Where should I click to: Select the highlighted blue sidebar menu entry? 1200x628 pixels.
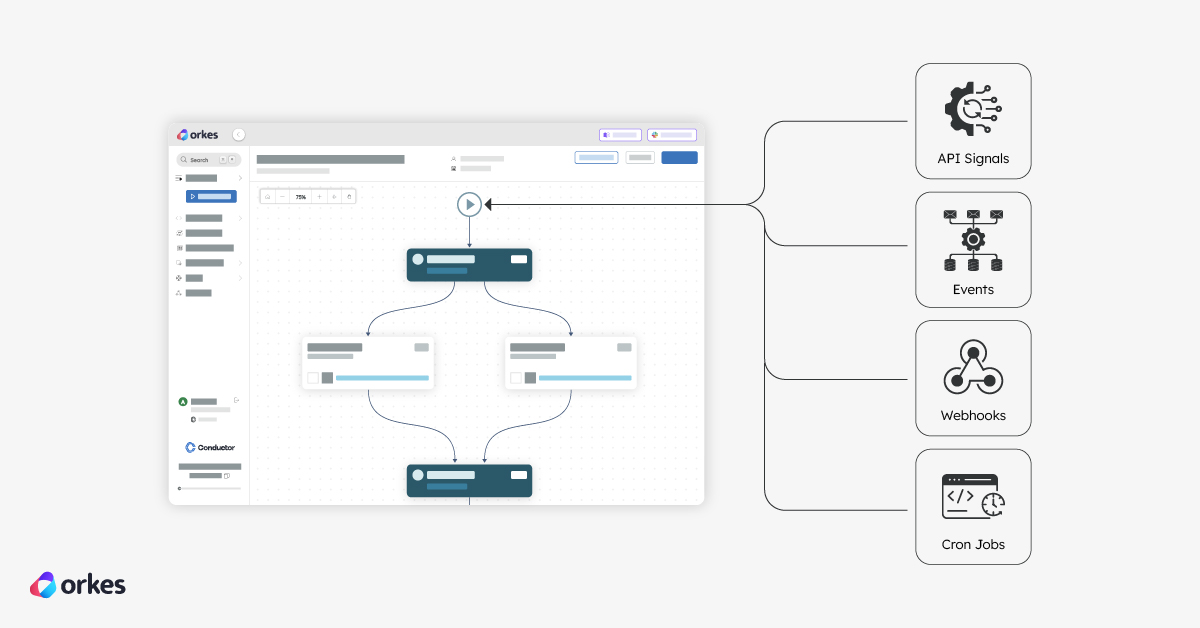pos(211,196)
